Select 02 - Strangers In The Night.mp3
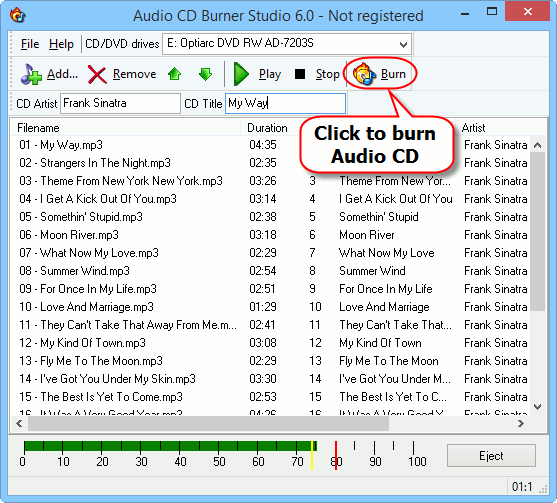The width and height of the screenshot is (557, 503). [x=95, y=163]
